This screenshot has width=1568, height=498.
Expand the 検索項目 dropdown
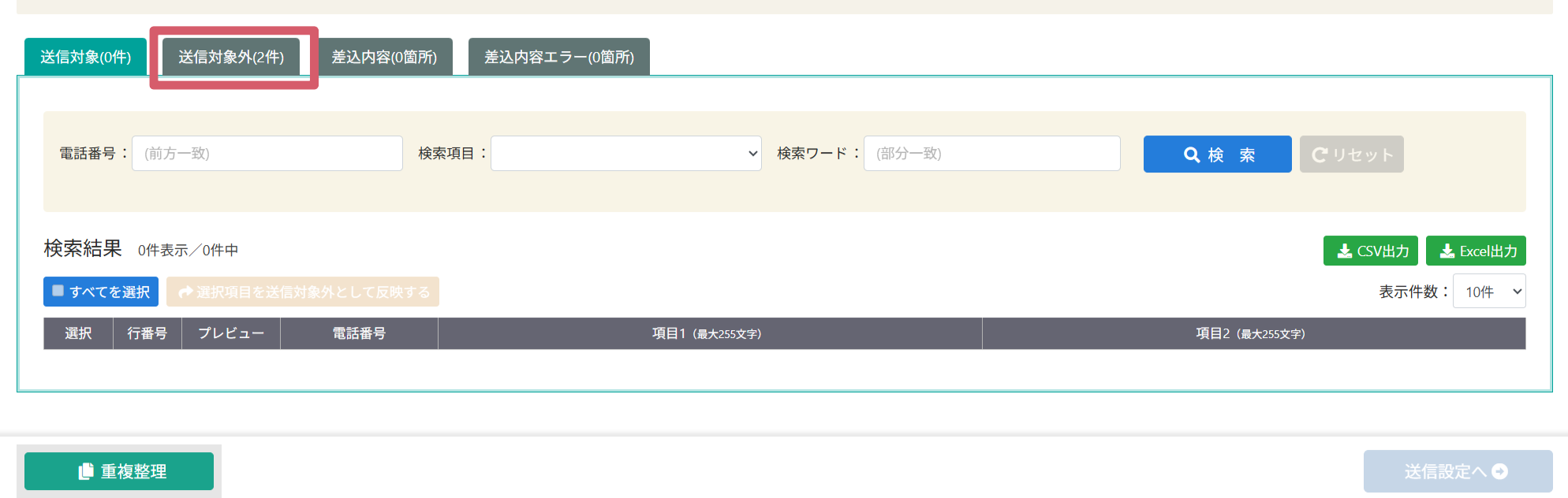pos(626,154)
